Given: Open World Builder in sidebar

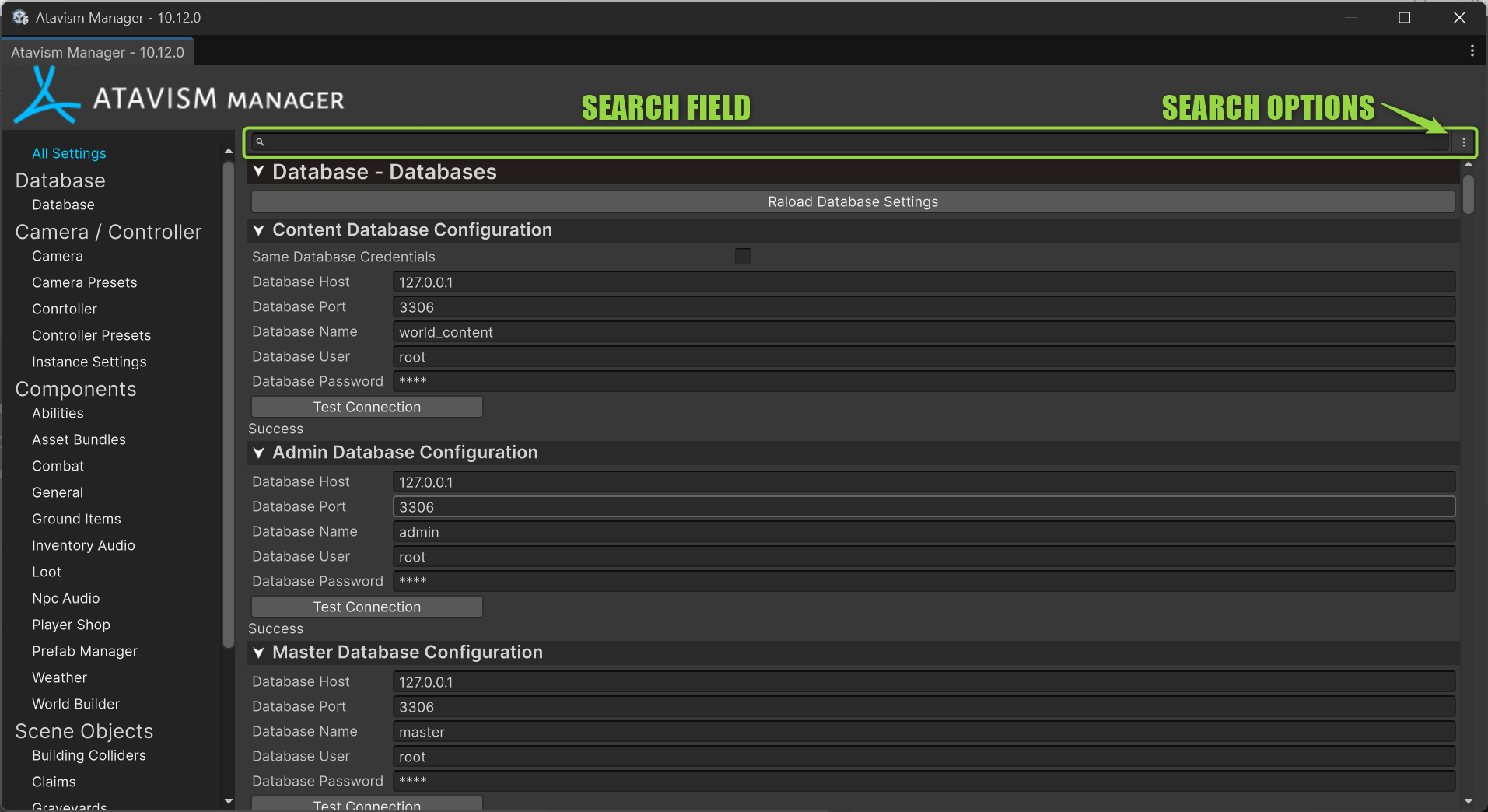Looking at the screenshot, I should pos(75,704).
